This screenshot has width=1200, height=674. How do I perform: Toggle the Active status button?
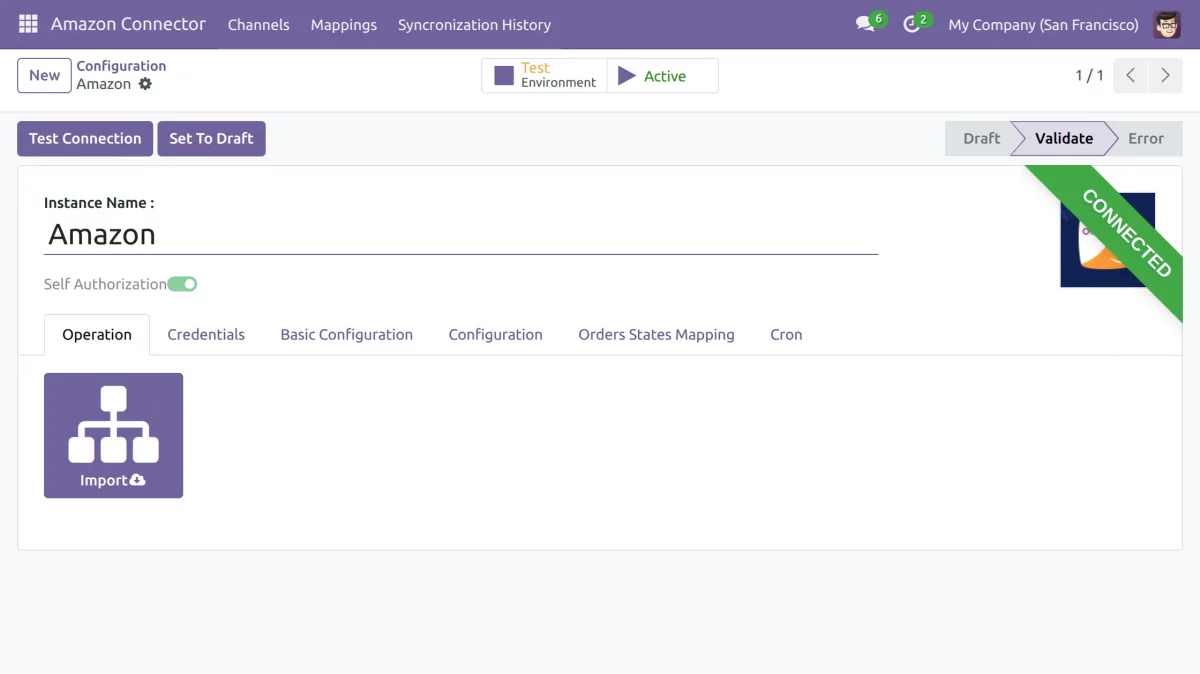coord(662,76)
